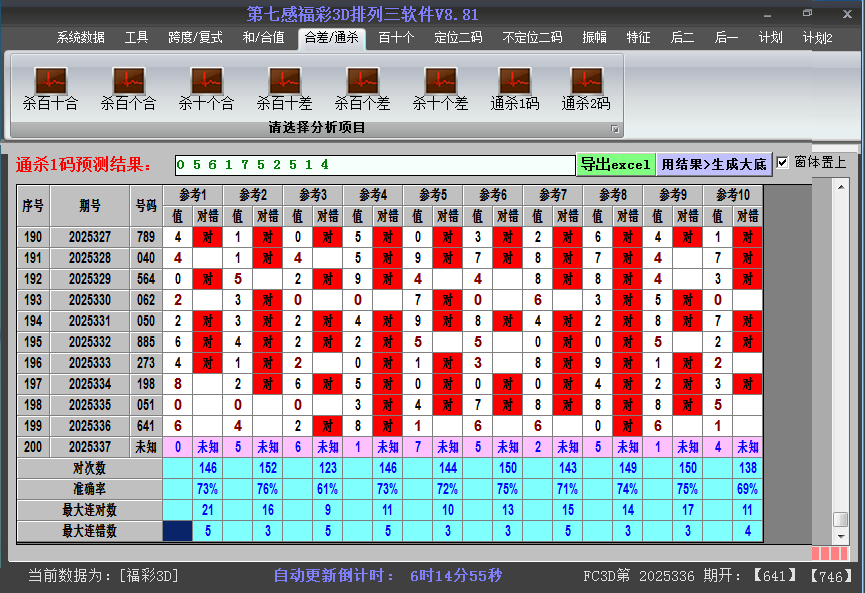Switch to the 百十个 tab
Image resolution: width=865 pixels, height=593 pixels.
(397, 40)
